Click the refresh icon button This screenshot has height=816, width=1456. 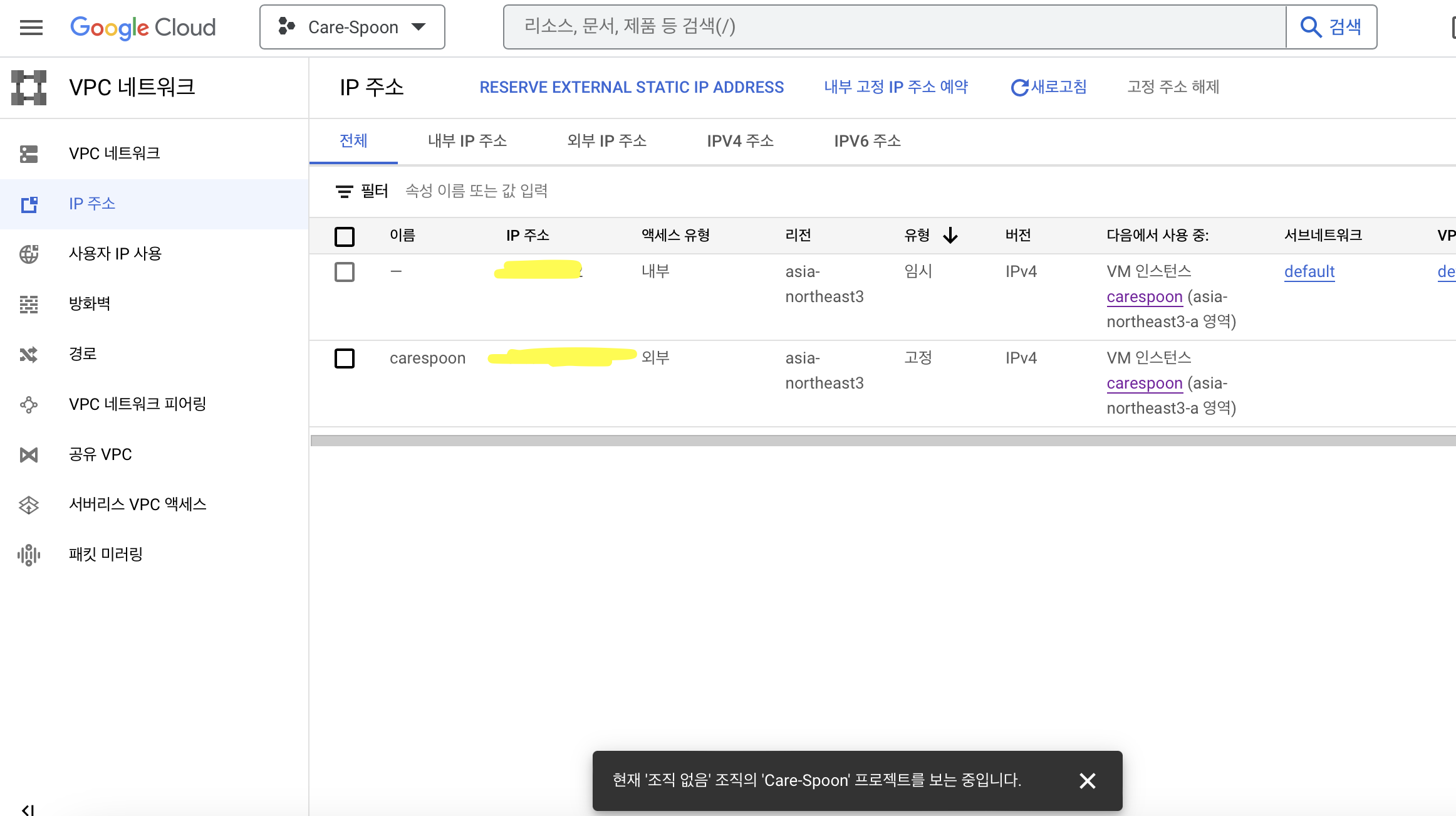coord(1020,87)
